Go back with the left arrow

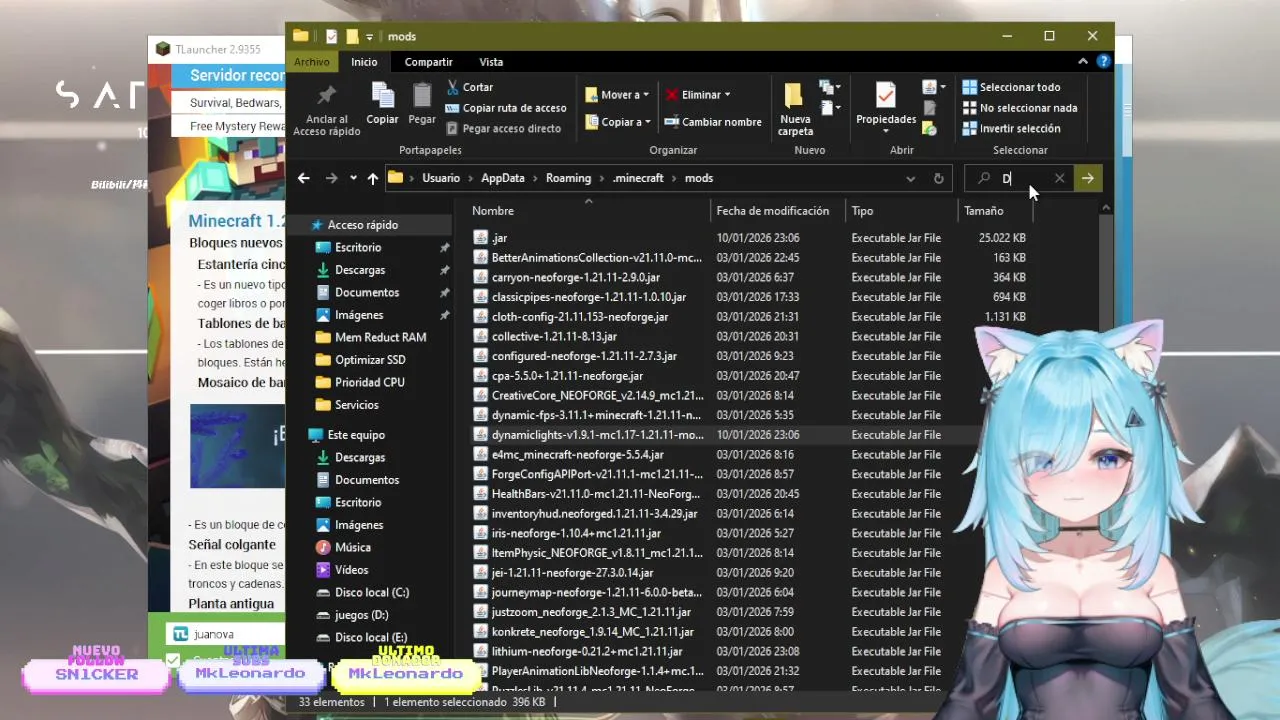[304, 178]
